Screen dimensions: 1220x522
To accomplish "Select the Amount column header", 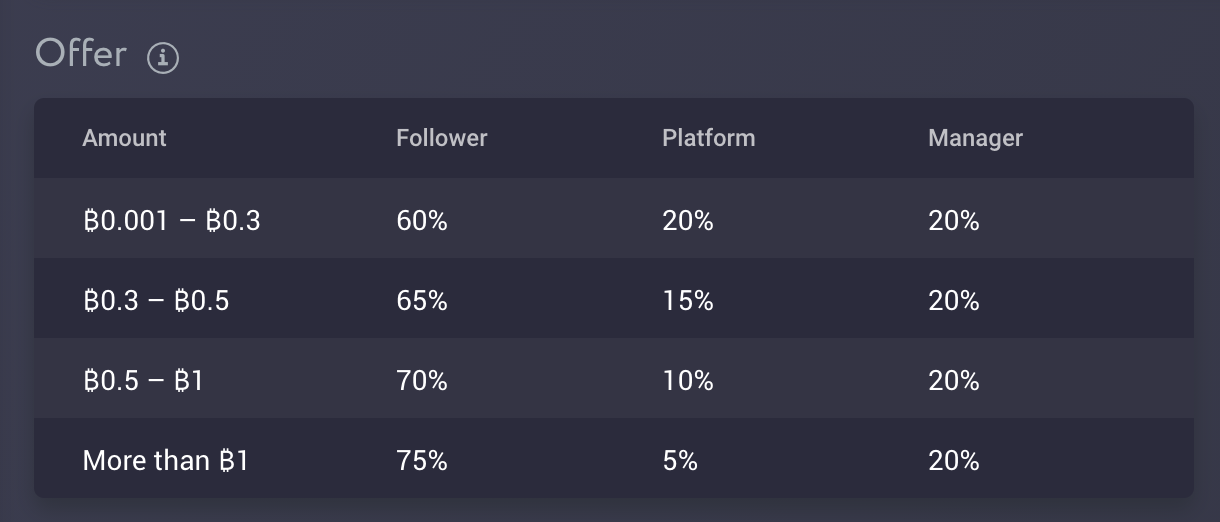I will point(124,138).
